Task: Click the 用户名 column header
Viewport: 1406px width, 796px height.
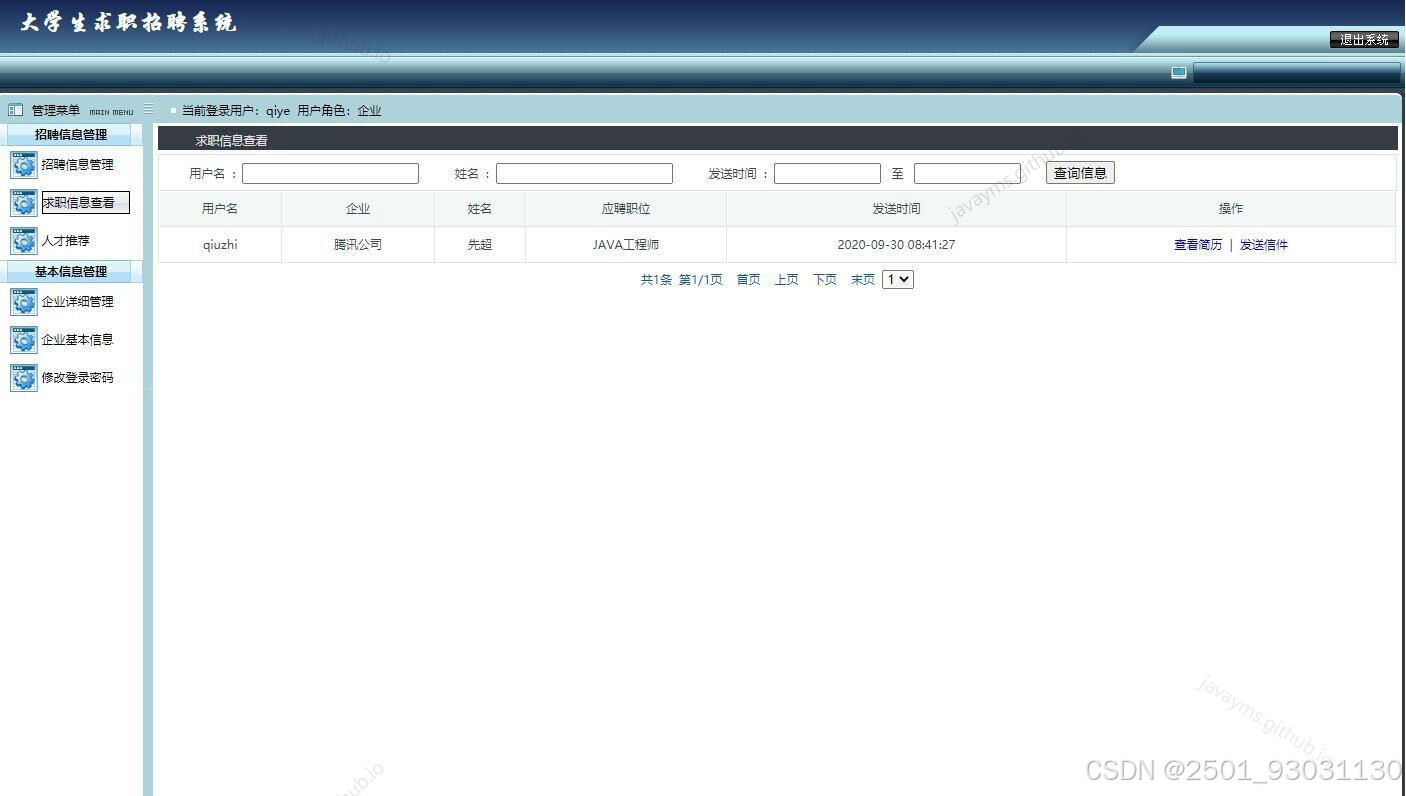Action: coord(220,209)
